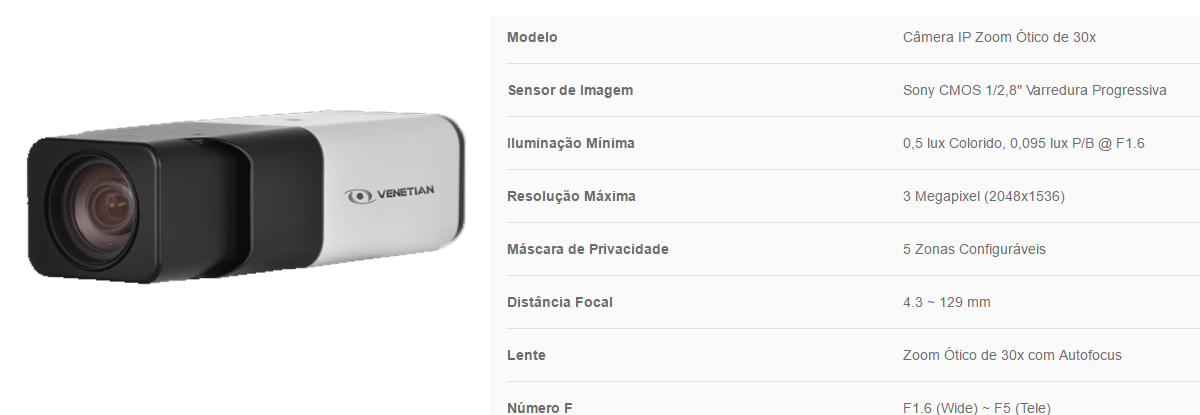Click the Resolução Máxima label
Image resolution: width=1200 pixels, height=415 pixels.
point(571,196)
